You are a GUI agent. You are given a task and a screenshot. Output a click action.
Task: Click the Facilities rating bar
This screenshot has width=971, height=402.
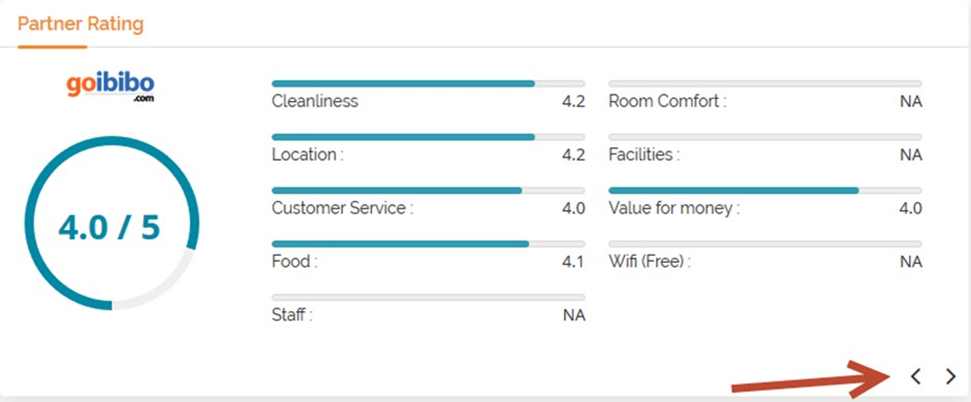click(x=765, y=137)
